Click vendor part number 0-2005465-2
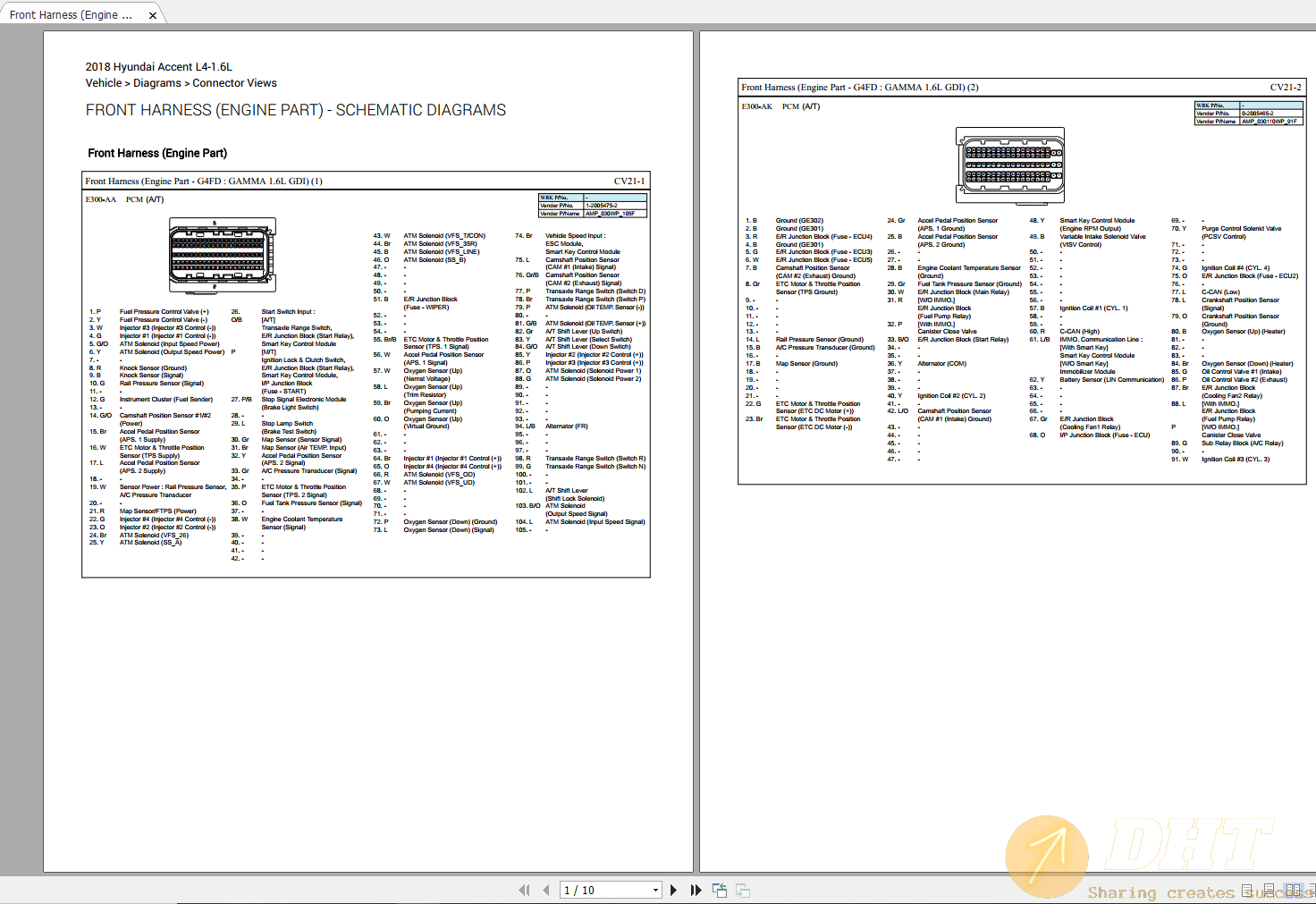Screen dimensions: 1316x904 pos(1258,114)
